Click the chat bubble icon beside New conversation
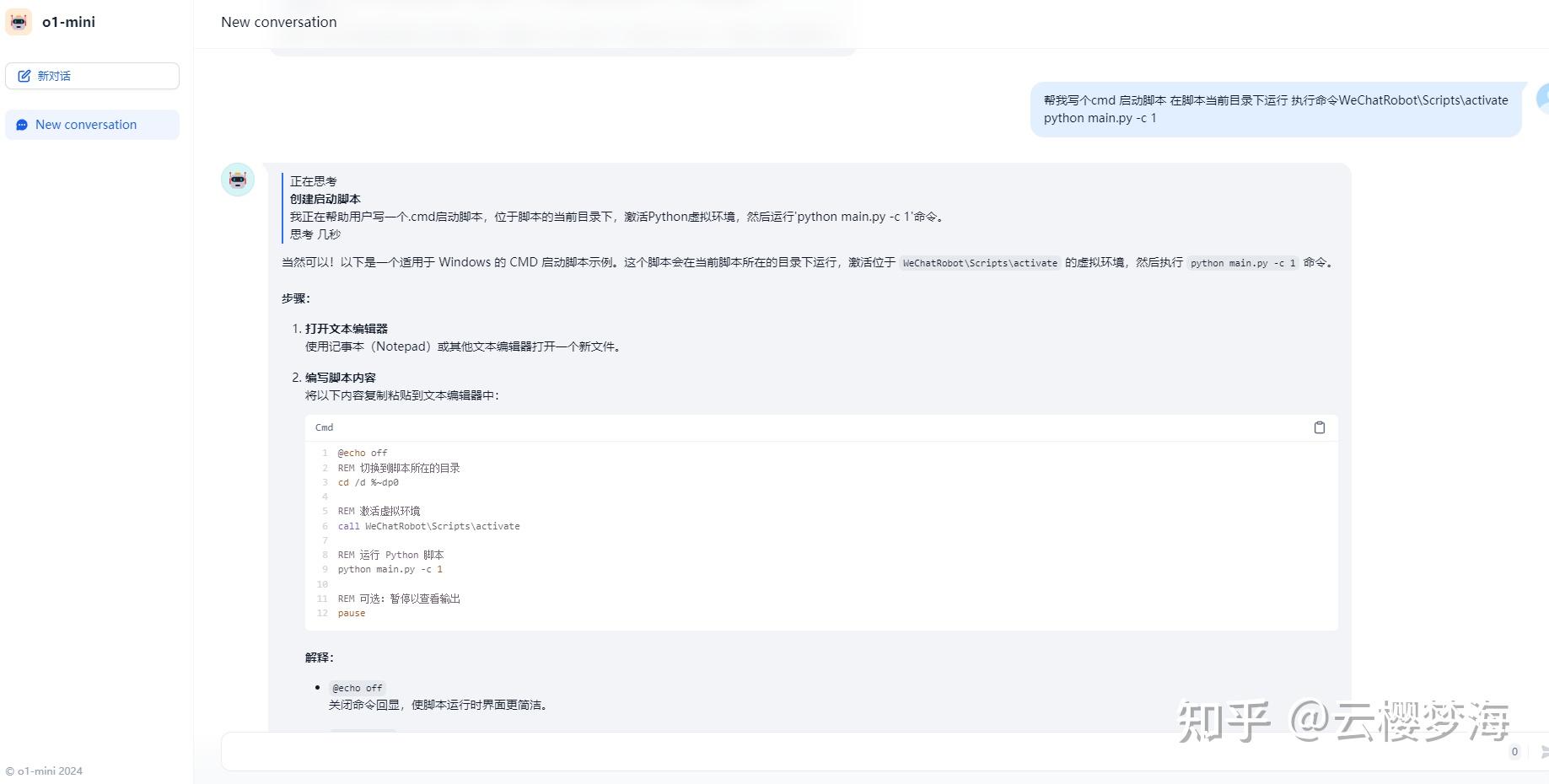This screenshot has width=1549, height=784. pos(22,124)
